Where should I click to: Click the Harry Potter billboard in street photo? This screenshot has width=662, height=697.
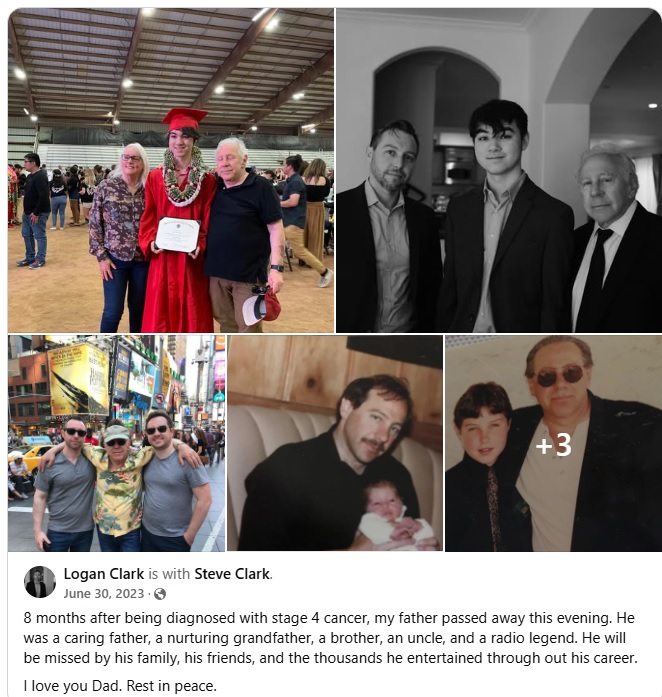(78, 380)
